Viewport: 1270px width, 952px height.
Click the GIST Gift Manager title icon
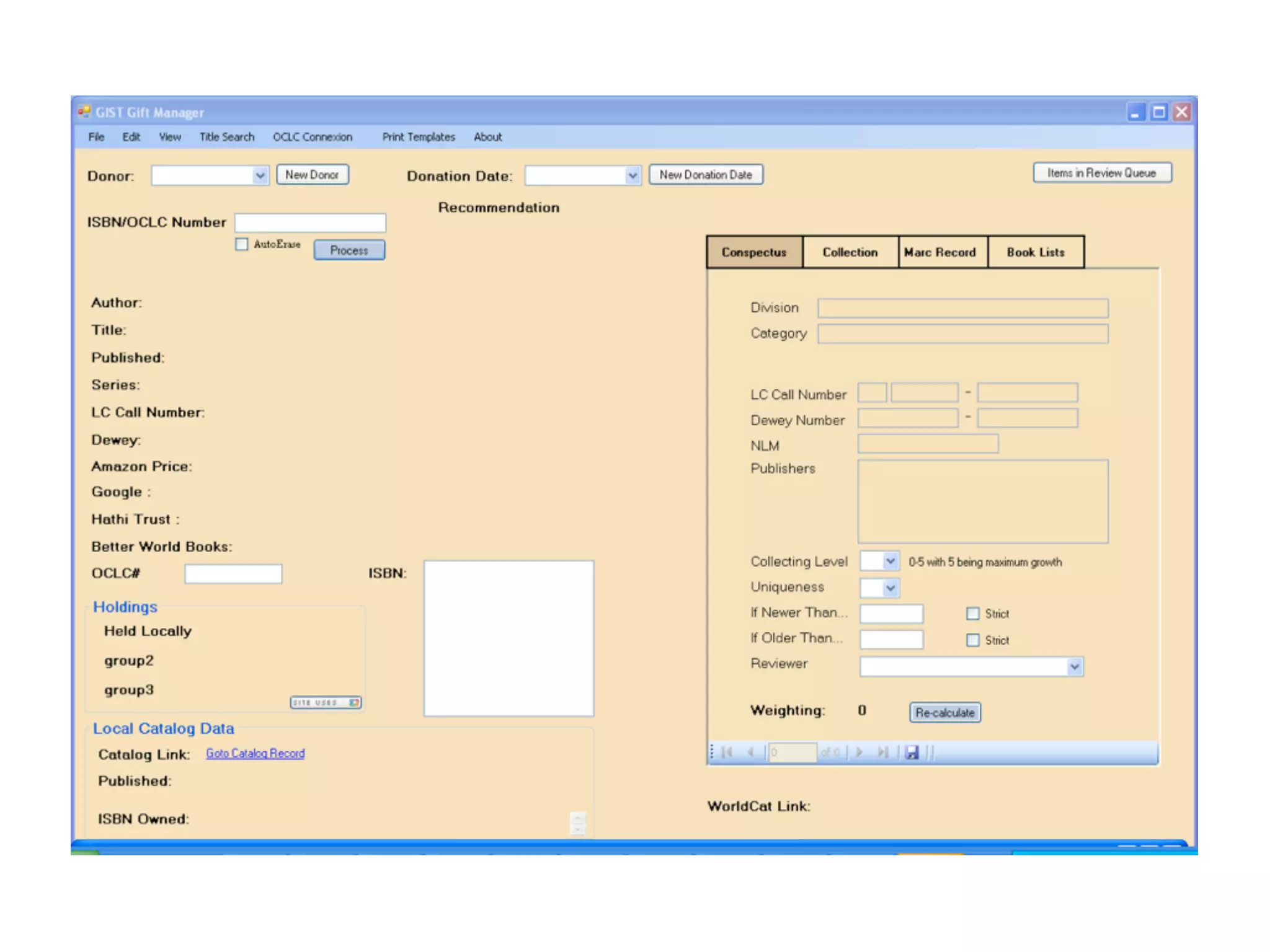[x=84, y=112]
